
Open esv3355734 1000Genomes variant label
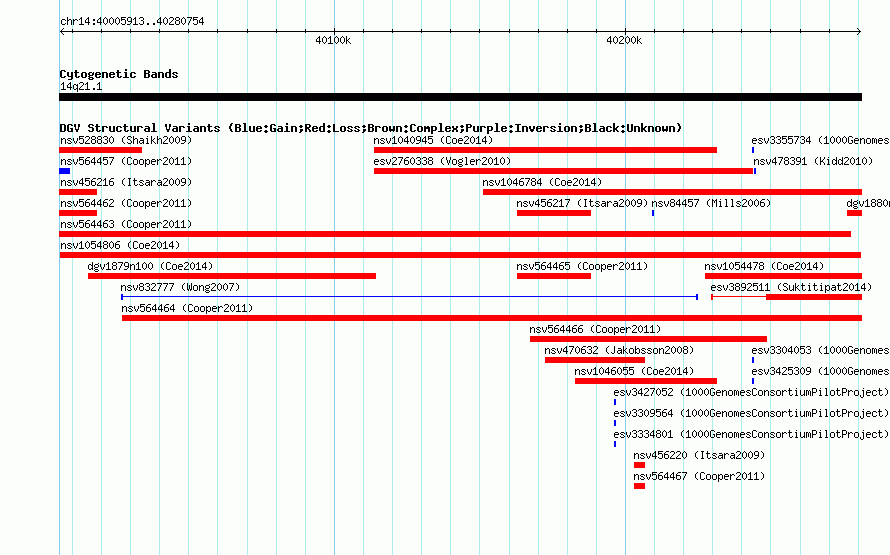tap(820, 140)
